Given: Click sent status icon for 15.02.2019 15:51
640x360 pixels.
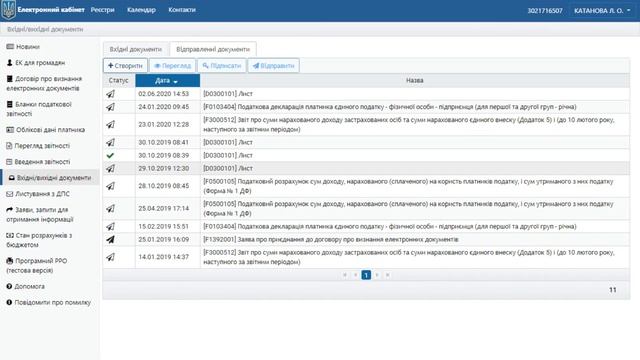Looking at the screenshot, I should (110, 227).
